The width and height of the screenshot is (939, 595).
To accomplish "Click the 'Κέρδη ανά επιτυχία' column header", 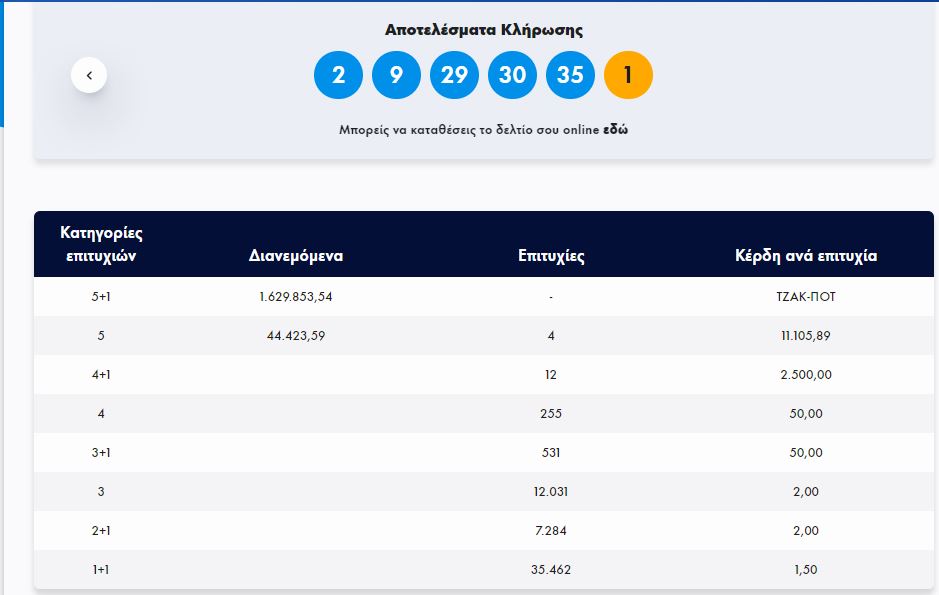I will [805, 255].
